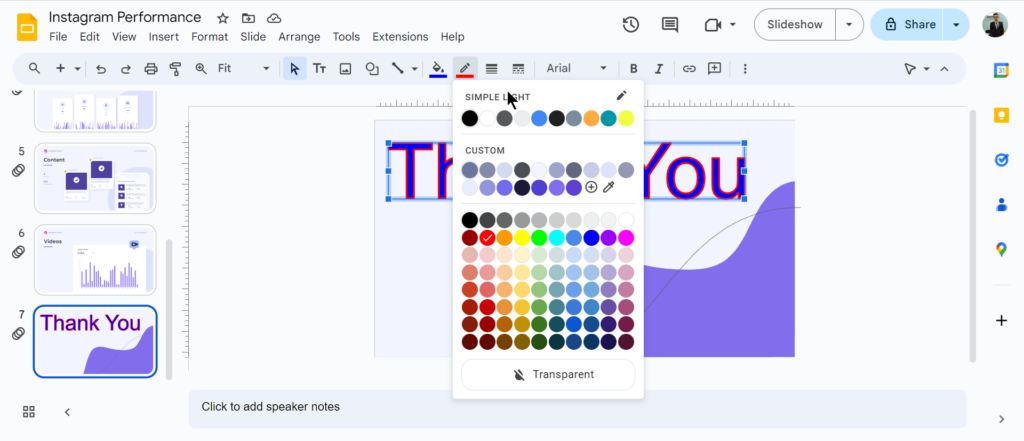1024x441 pixels.
Task: Click the Border weight icon
Action: 491,69
